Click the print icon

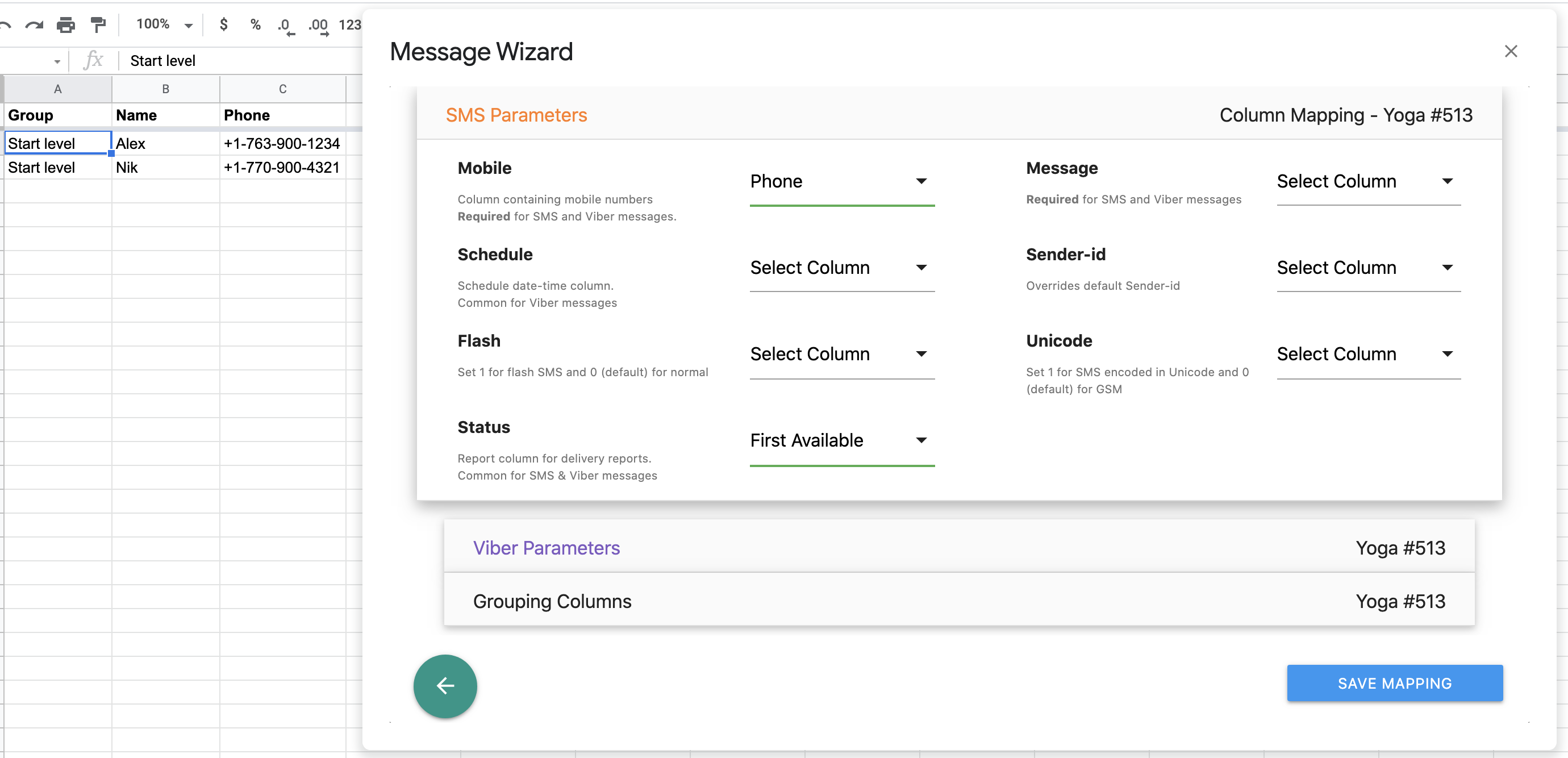[66, 25]
